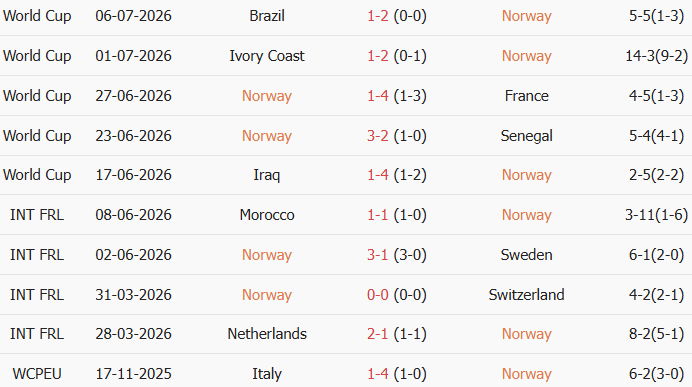Open the Italy team link
Screen dimensions: 692x387
(x=267, y=374)
